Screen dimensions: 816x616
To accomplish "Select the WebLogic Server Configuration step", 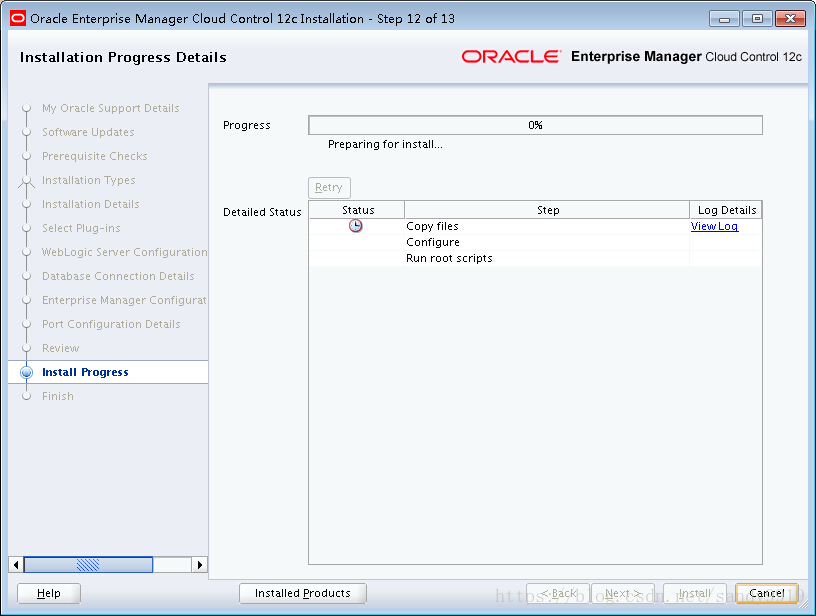I will [x=124, y=252].
